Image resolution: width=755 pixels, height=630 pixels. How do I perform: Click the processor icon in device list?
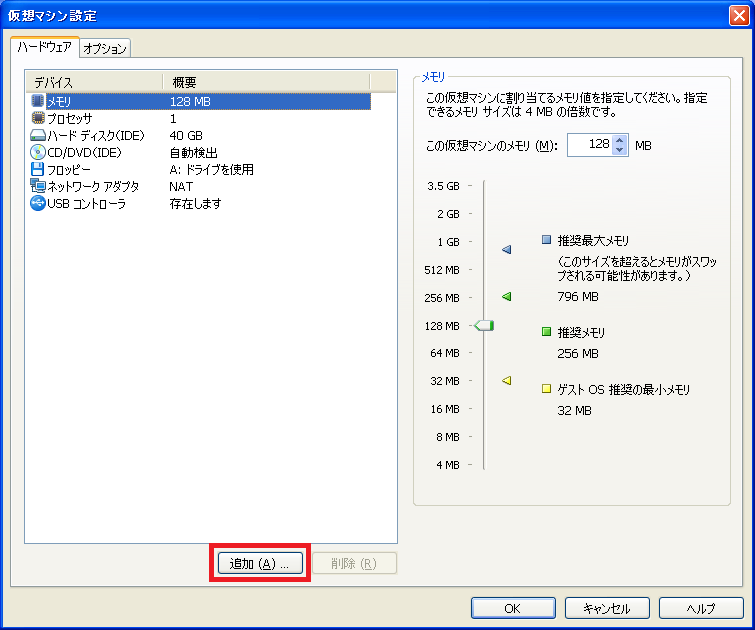click(x=38, y=118)
